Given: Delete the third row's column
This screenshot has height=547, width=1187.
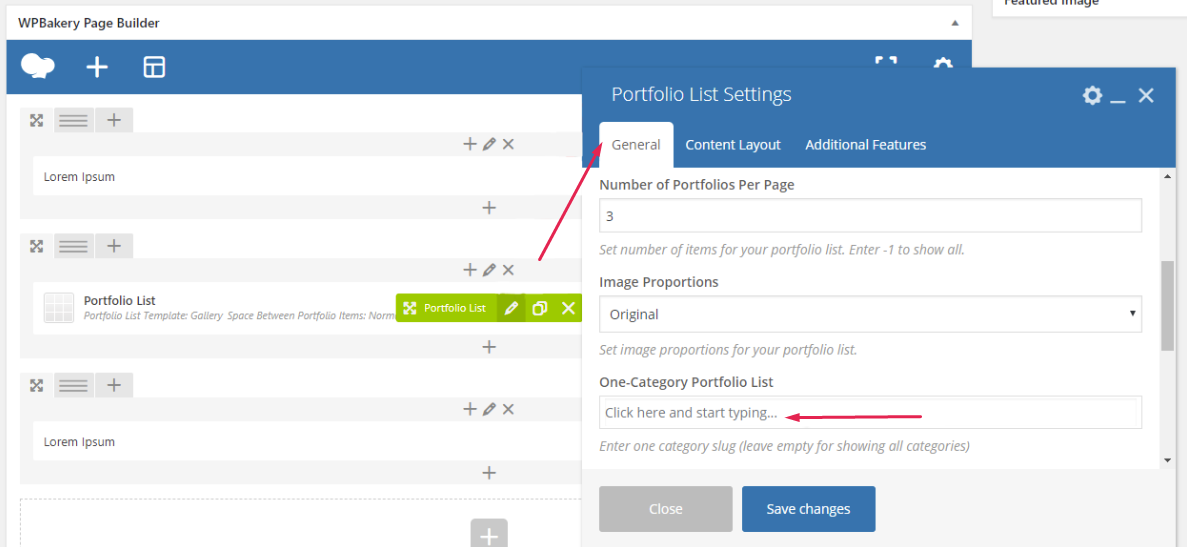Looking at the screenshot, I should pos(509,409).
